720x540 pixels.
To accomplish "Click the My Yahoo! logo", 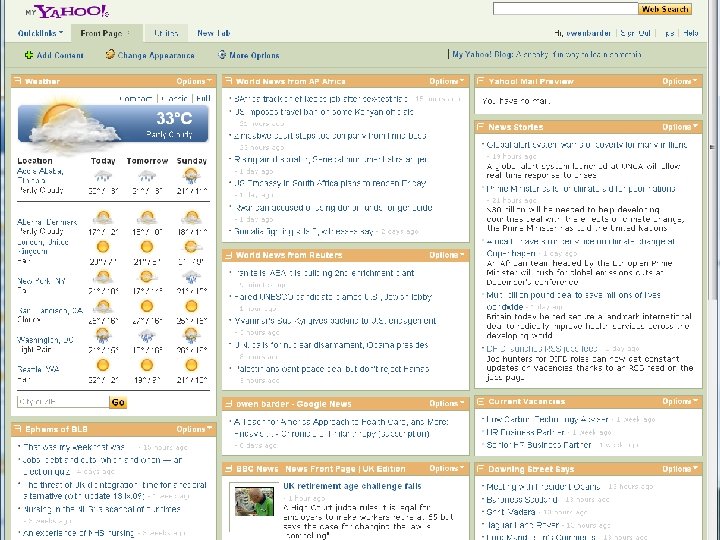I will click(x=67, y=11).
